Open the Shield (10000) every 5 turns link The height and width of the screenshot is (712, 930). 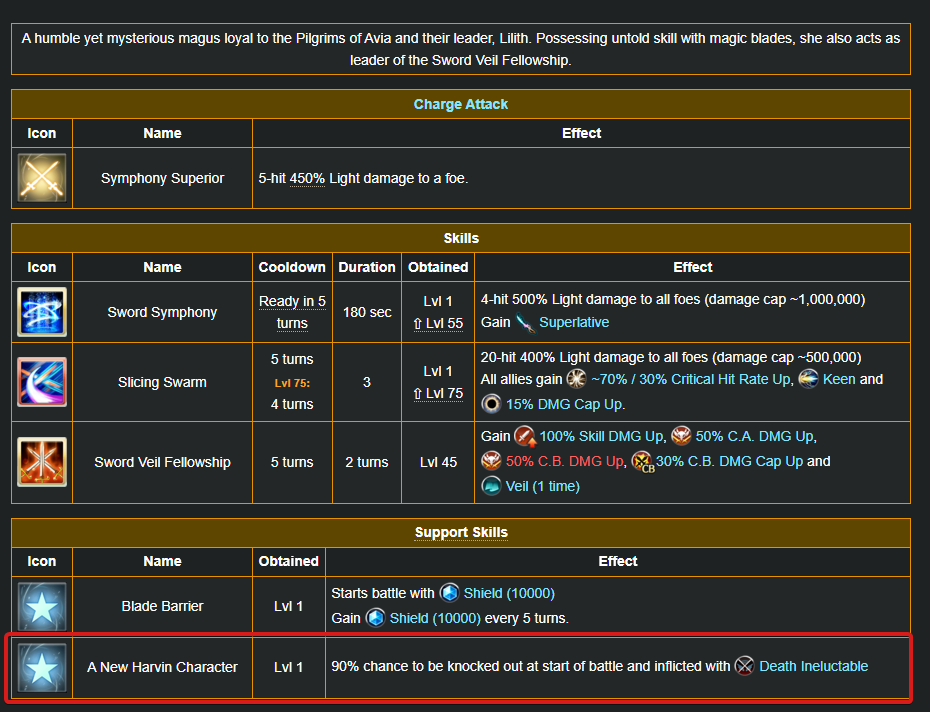tap(435, 618)
